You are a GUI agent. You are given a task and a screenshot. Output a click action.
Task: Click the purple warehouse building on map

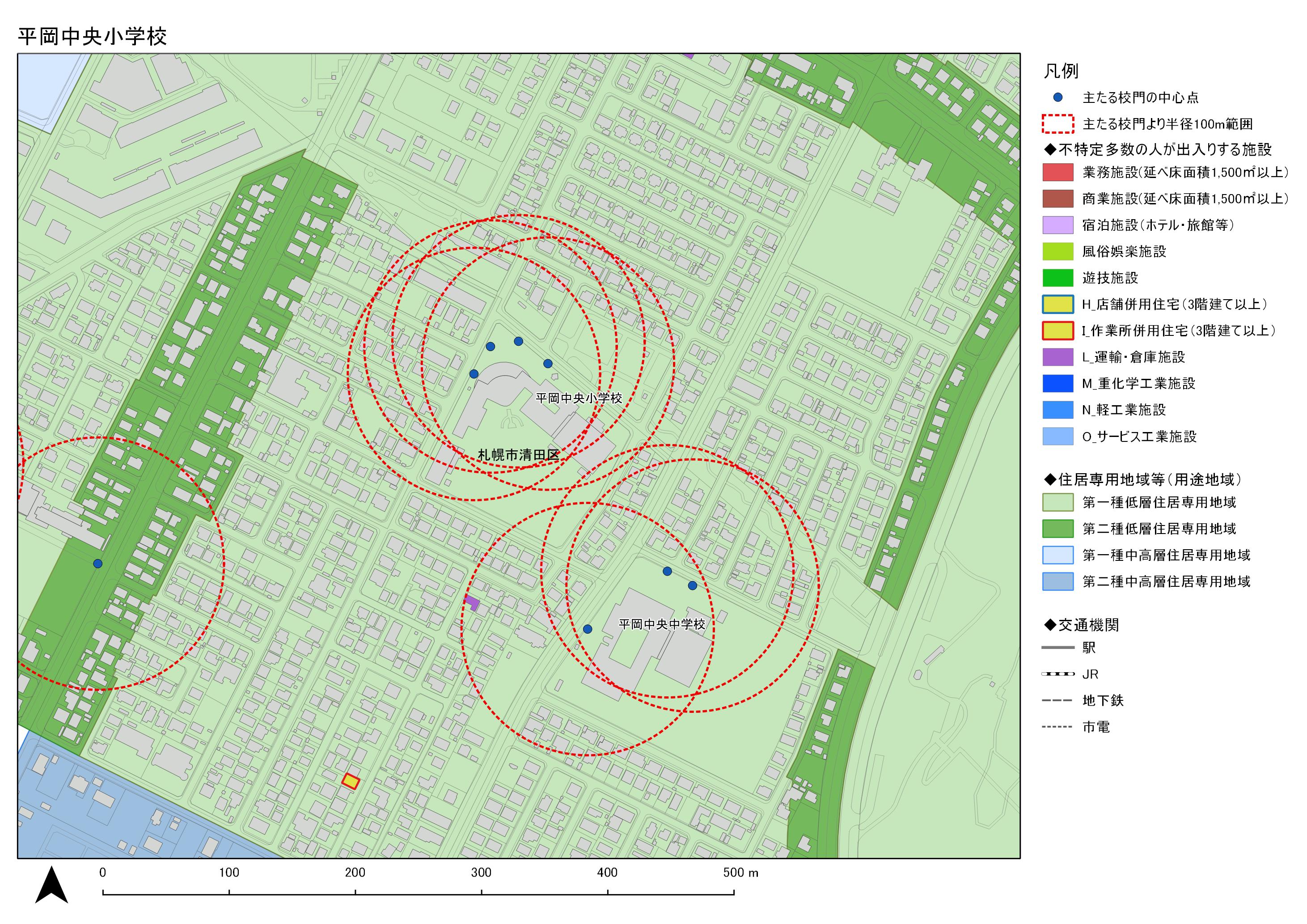pyautogui.click(x=472, y=602)
